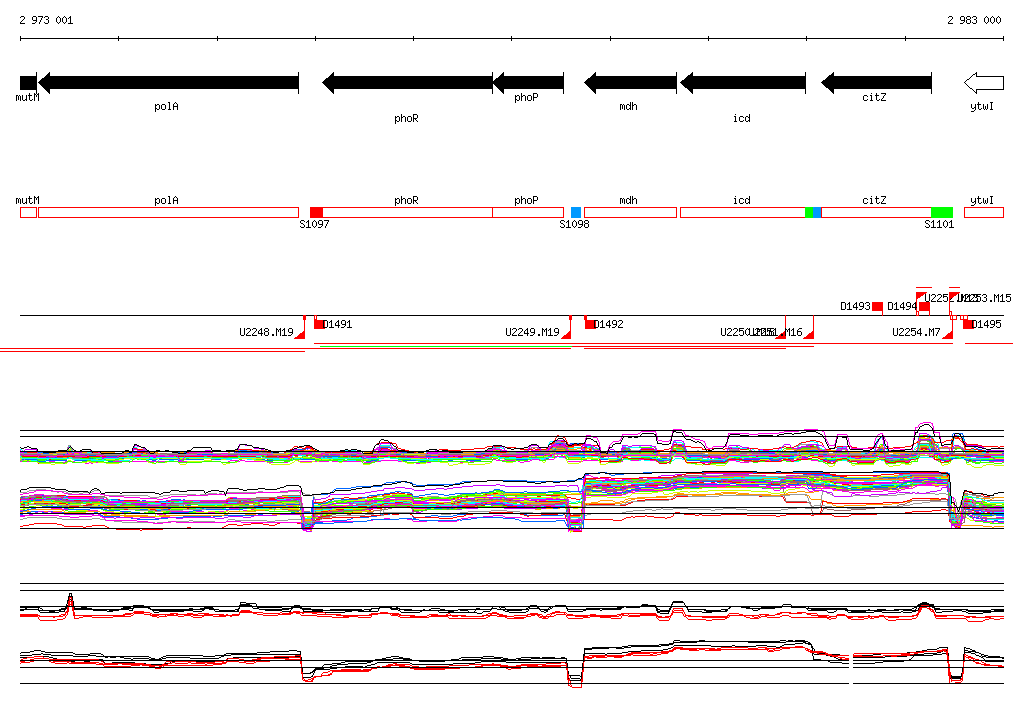Click the red triangle marker beside U2248.M19
The height and width of the screenshot is (714, 1024).
(300, 334)
